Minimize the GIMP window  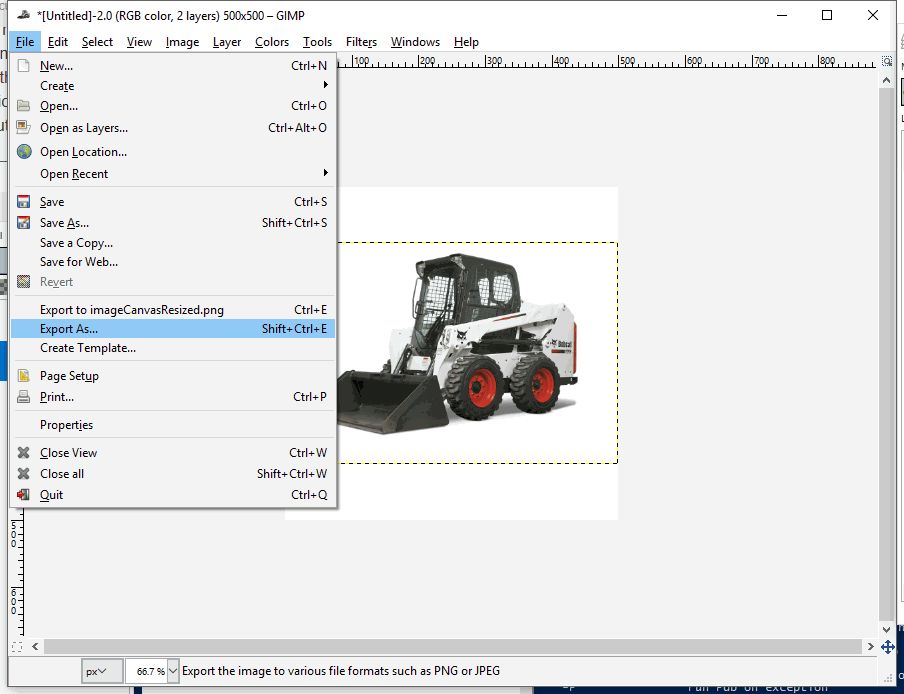tap(782, 16)
